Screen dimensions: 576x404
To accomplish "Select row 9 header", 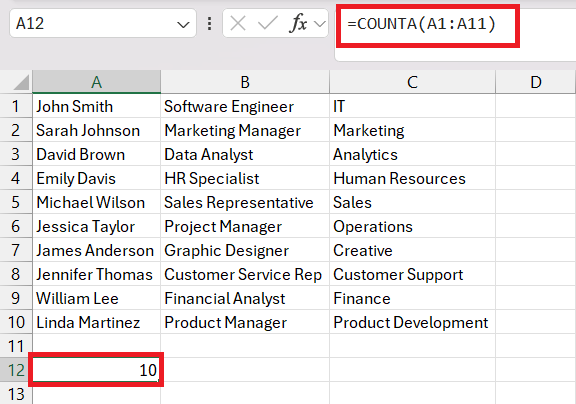I will (16, 298).
